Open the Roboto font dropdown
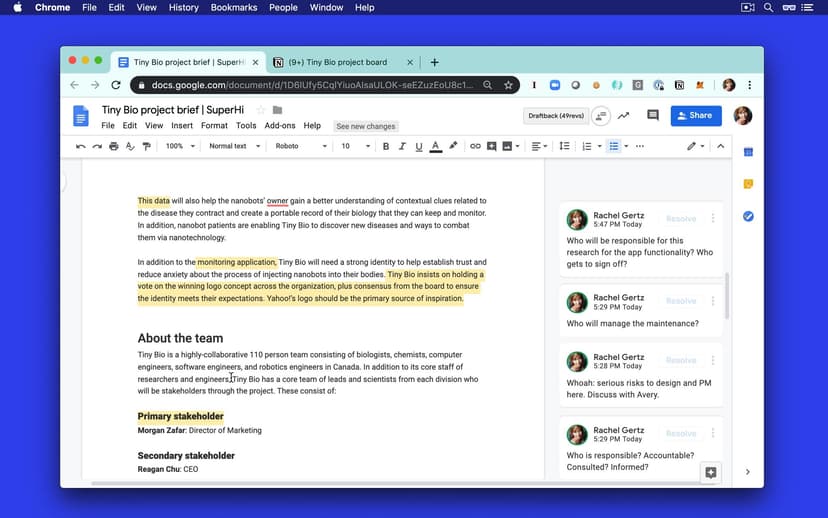 pos(300,146)
